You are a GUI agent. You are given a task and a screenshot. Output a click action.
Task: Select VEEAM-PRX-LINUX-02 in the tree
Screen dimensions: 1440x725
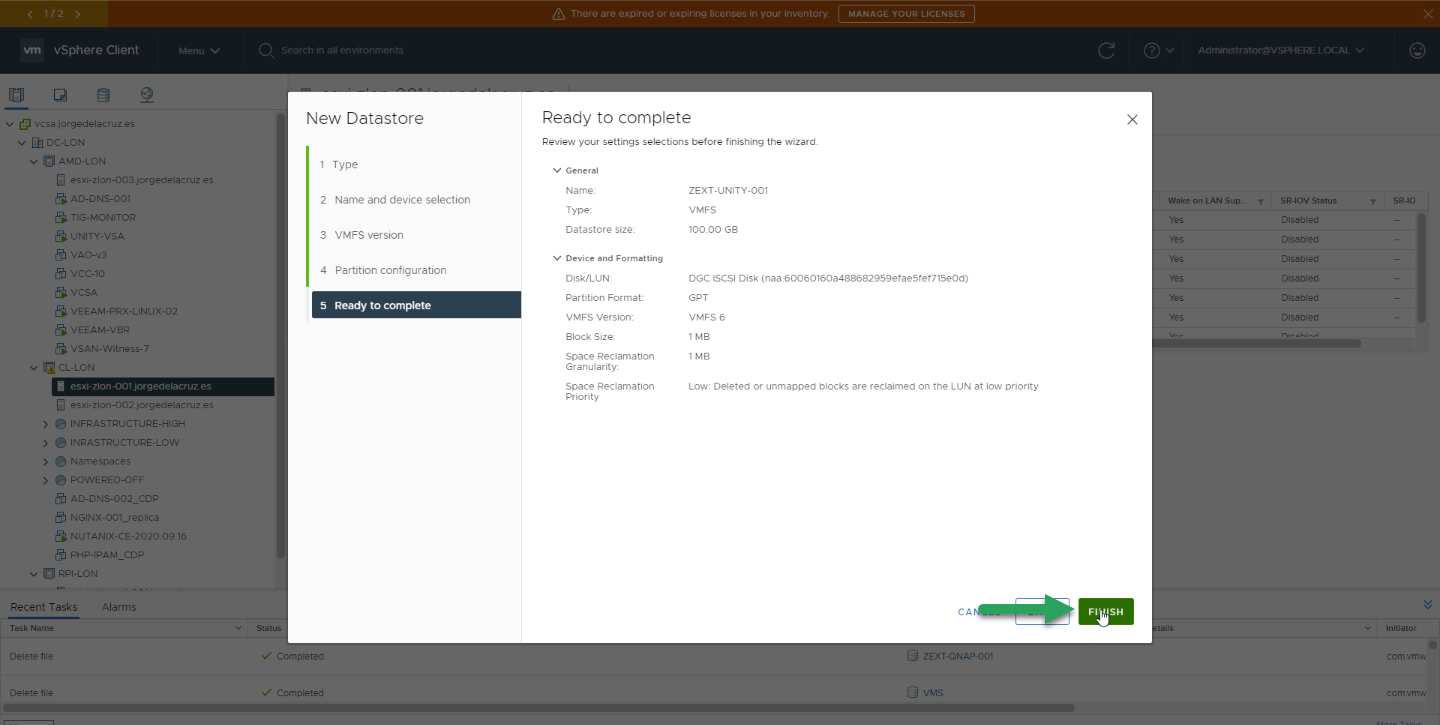(124, 311)
